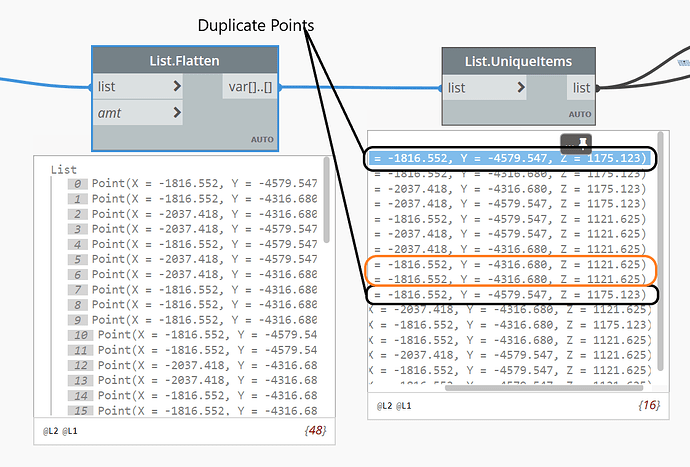Select row '-2037.418, Y = -4579.547, Z = 1175.123'
Image resolution: width=690 pixels, height=467 pixels.
coord(510,204)
